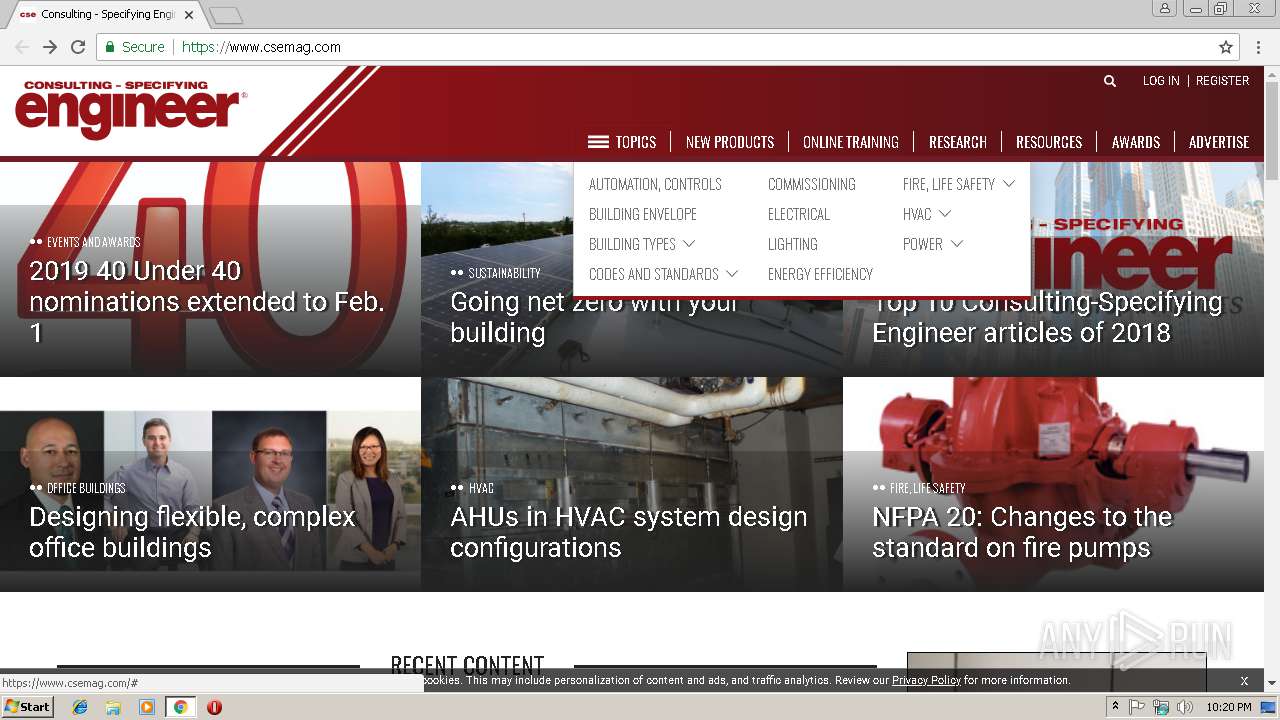Select Lighting topic
Screen dimensions: 1280x720
click(793, 244)
